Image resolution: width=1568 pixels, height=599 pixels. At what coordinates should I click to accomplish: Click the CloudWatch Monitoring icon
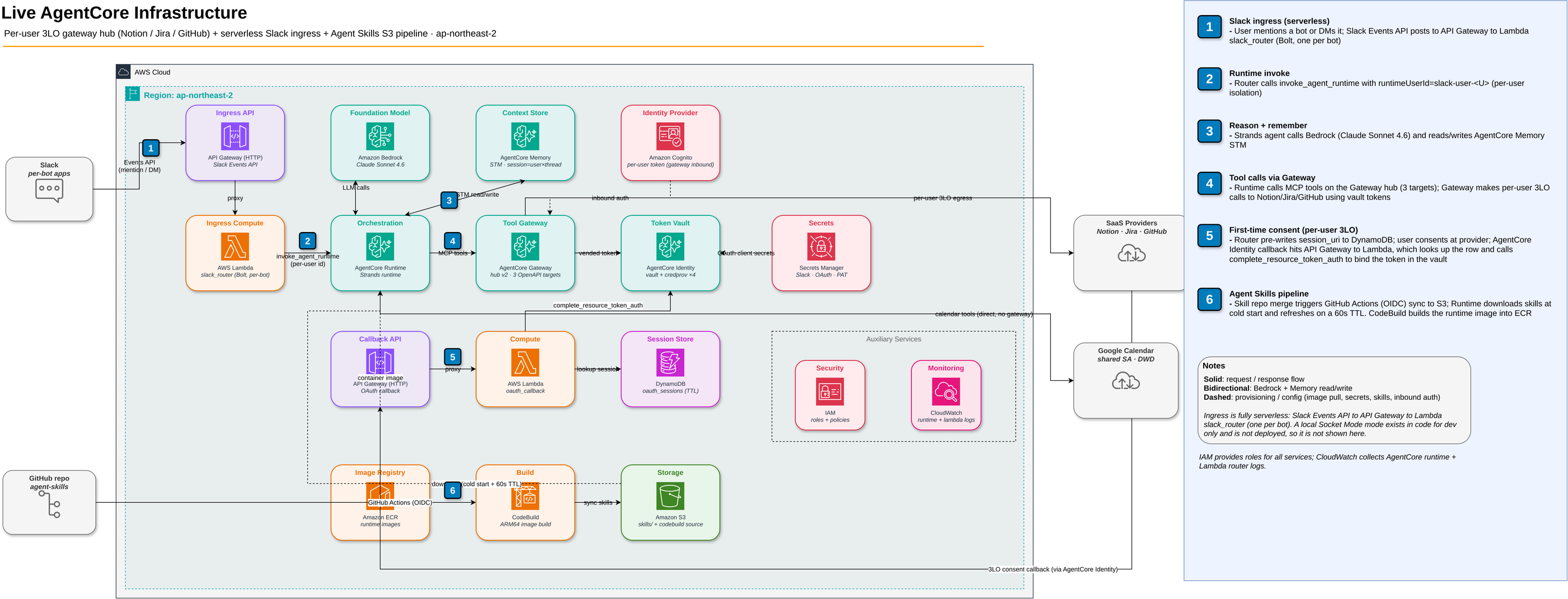click(945, 392)
